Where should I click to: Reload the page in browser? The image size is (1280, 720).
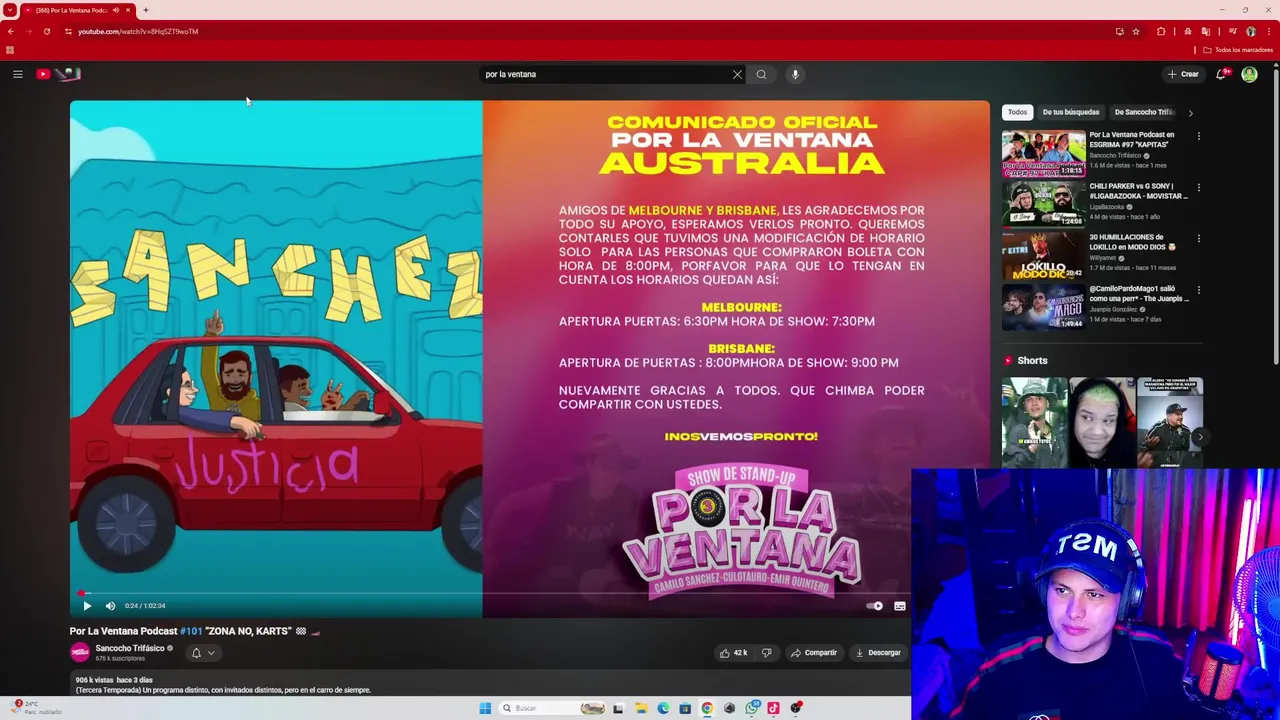47,31
